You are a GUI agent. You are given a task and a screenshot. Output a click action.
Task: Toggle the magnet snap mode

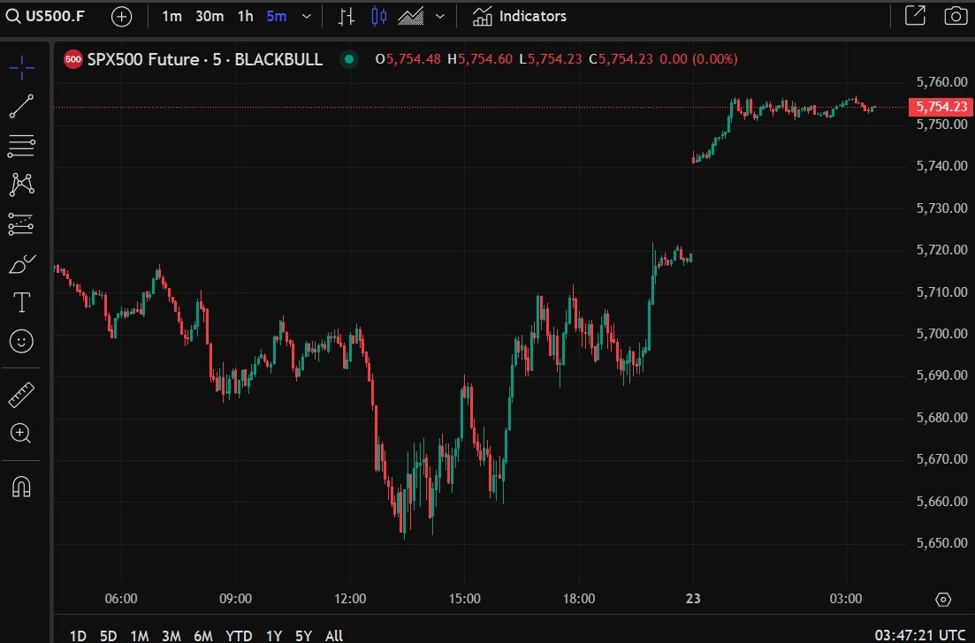tap(21, 487)
